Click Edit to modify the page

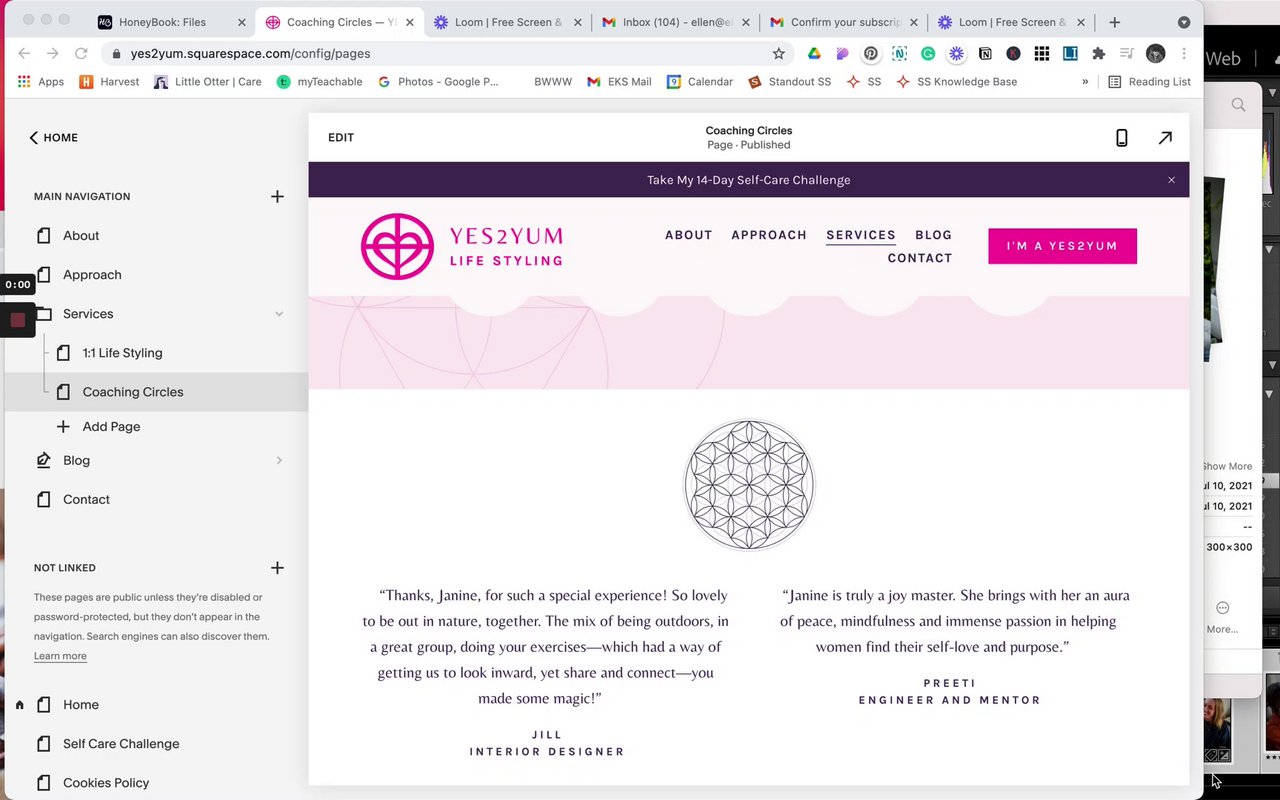pos(341,138)
